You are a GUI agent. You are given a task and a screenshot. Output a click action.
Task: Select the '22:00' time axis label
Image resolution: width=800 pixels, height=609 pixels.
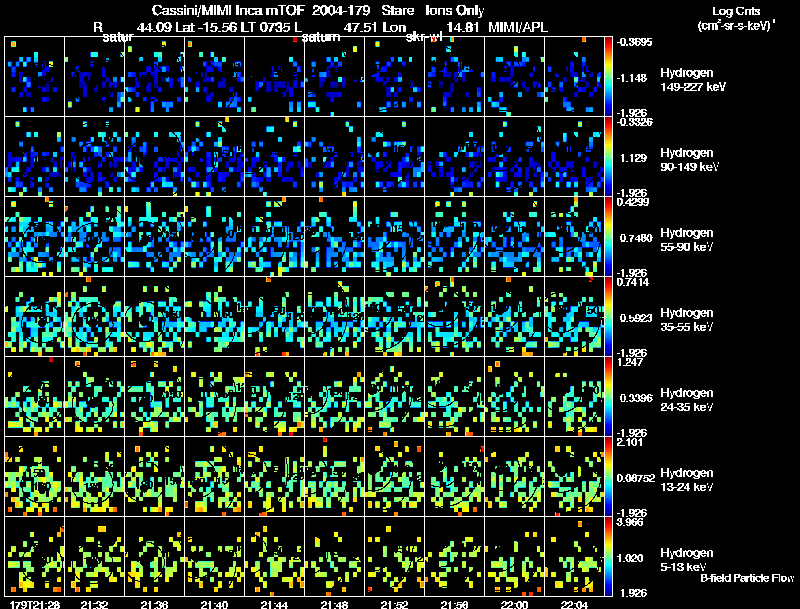click(514, 605)
